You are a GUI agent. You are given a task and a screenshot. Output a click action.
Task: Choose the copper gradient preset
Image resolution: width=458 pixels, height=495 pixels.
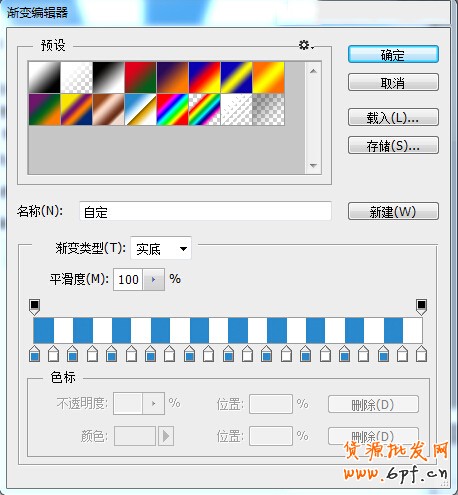point(108,109)
